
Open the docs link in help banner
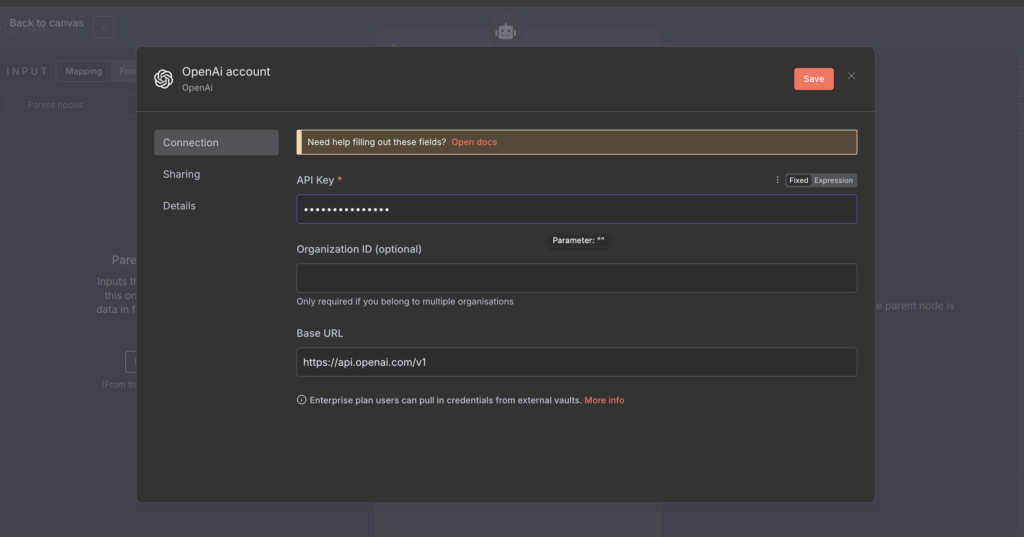pyautogui.click(x=474, y=142)
